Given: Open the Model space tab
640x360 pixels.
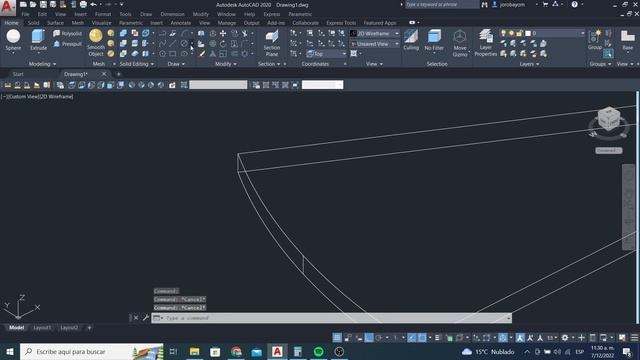Looking at the screenshot, I should 16,328.
